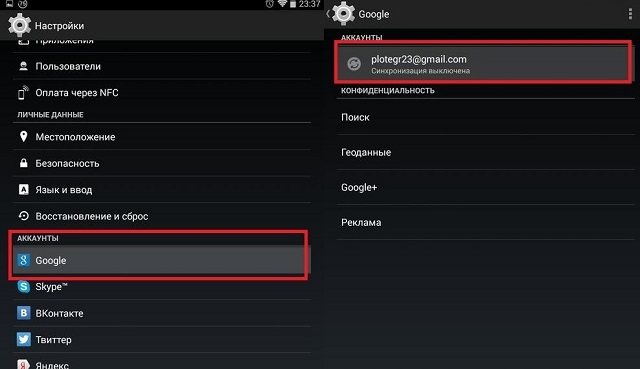Open Реклама settings
640x369 pixels.
[x=486, y=222]
